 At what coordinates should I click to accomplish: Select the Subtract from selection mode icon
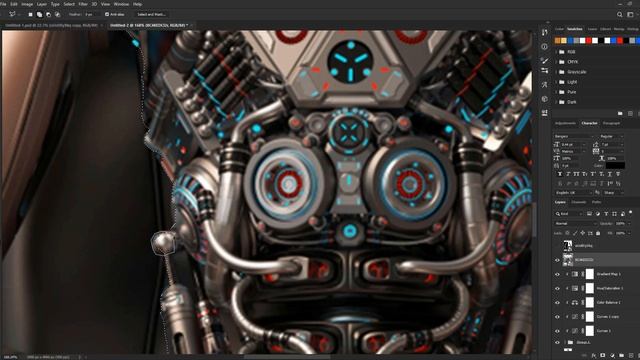click(48, 14)
